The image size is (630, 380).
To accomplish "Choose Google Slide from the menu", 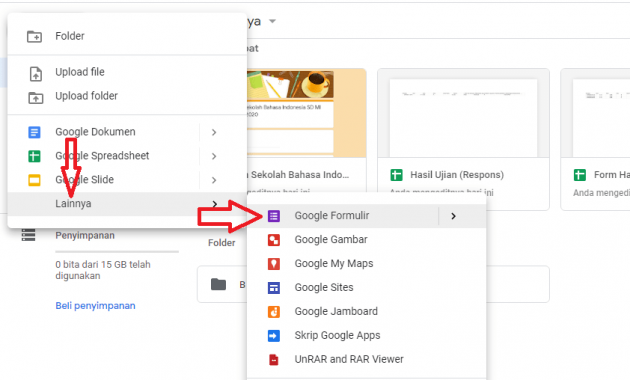I will (x=127, y=180).
